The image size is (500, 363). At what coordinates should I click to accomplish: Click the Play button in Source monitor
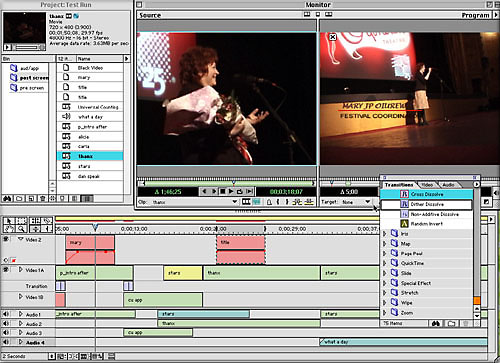pyautogui.click(x=231, y=191)
